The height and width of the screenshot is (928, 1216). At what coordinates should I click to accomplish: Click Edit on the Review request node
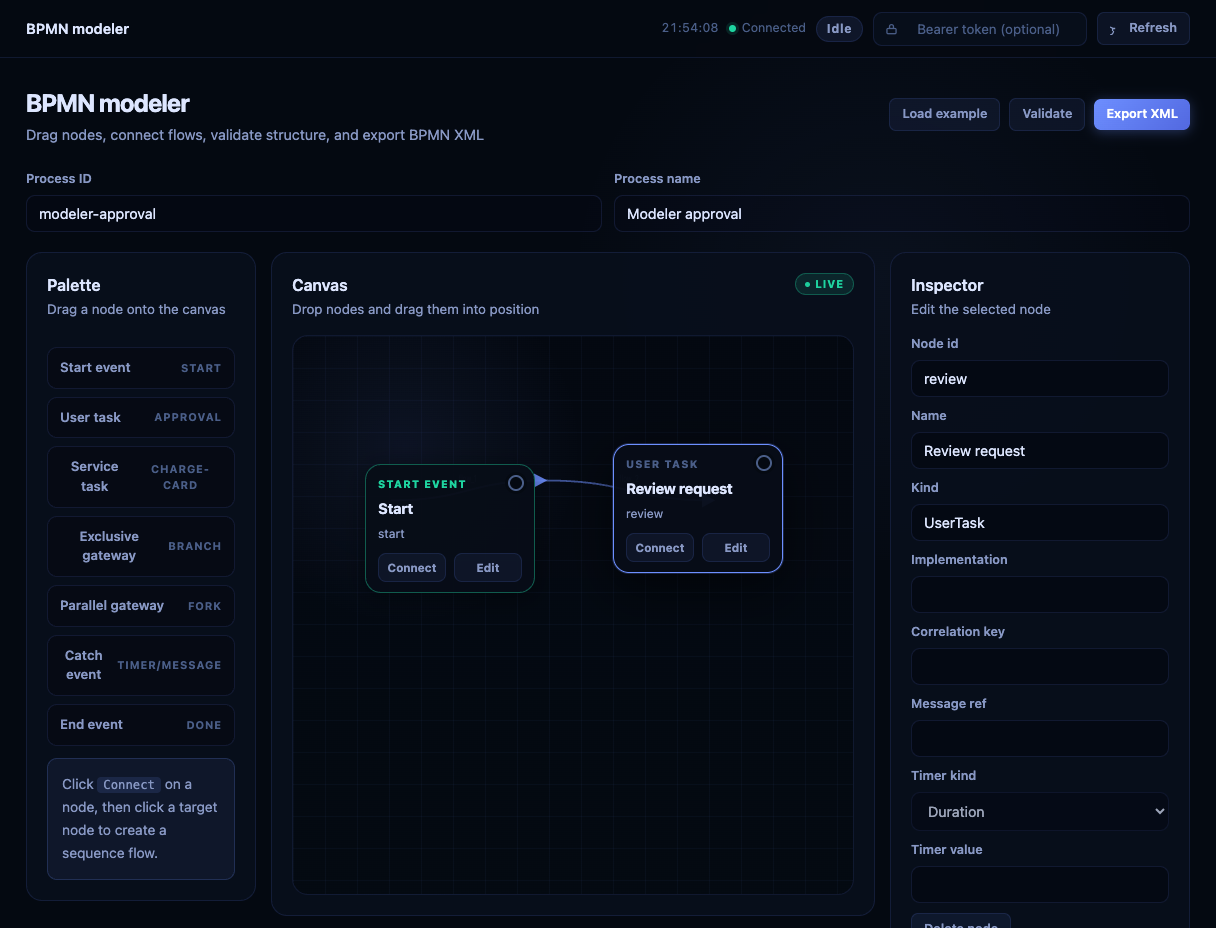pyautogui.click(x=736, y=548)
